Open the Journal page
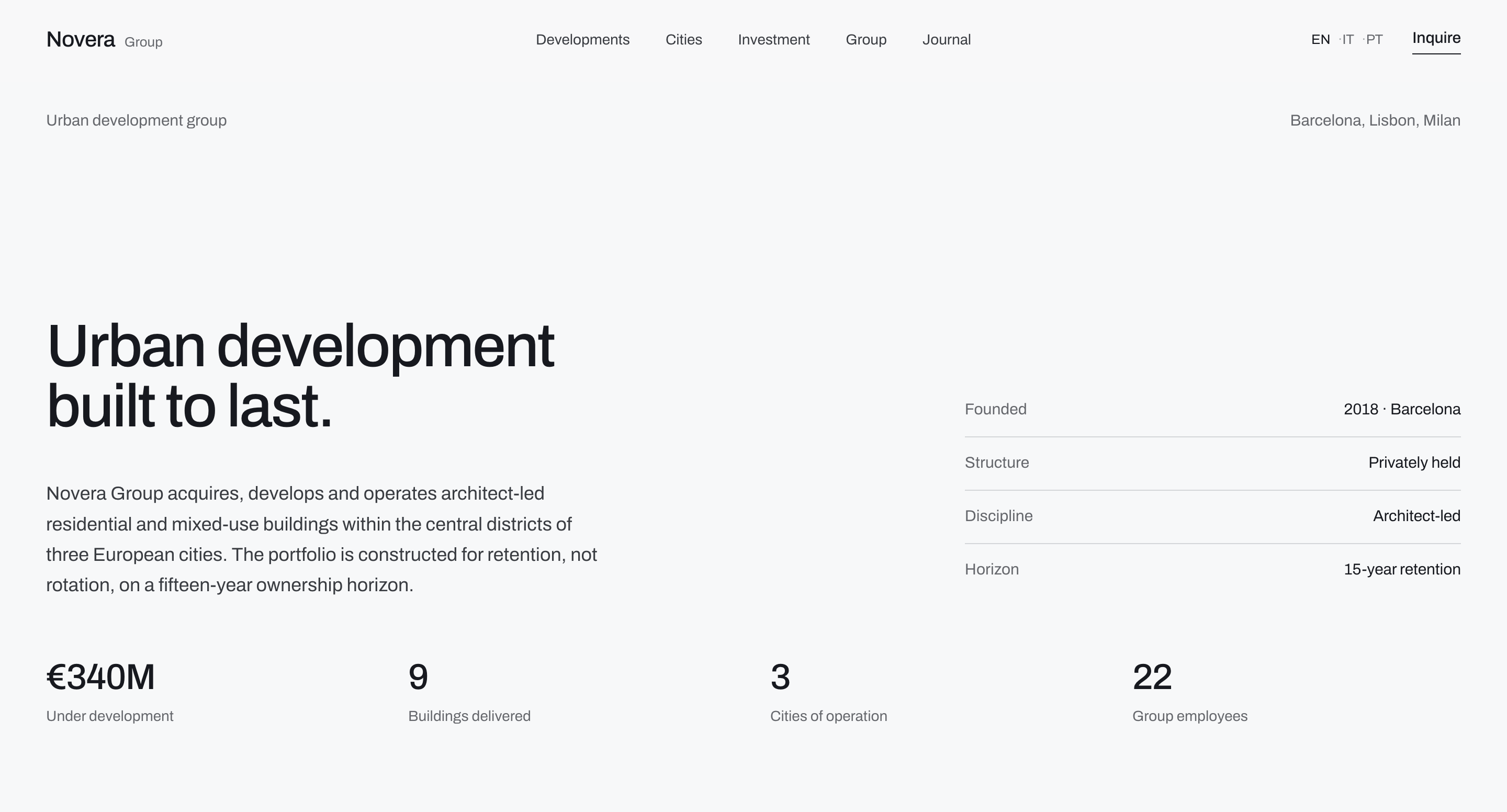Screen dimensions: 1507x812 tap(947, 40)
